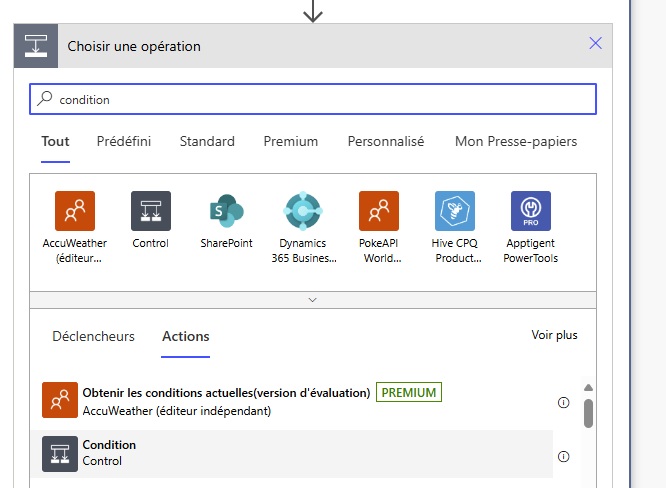Show the Déclencheurs list

[x=93, y=337]
